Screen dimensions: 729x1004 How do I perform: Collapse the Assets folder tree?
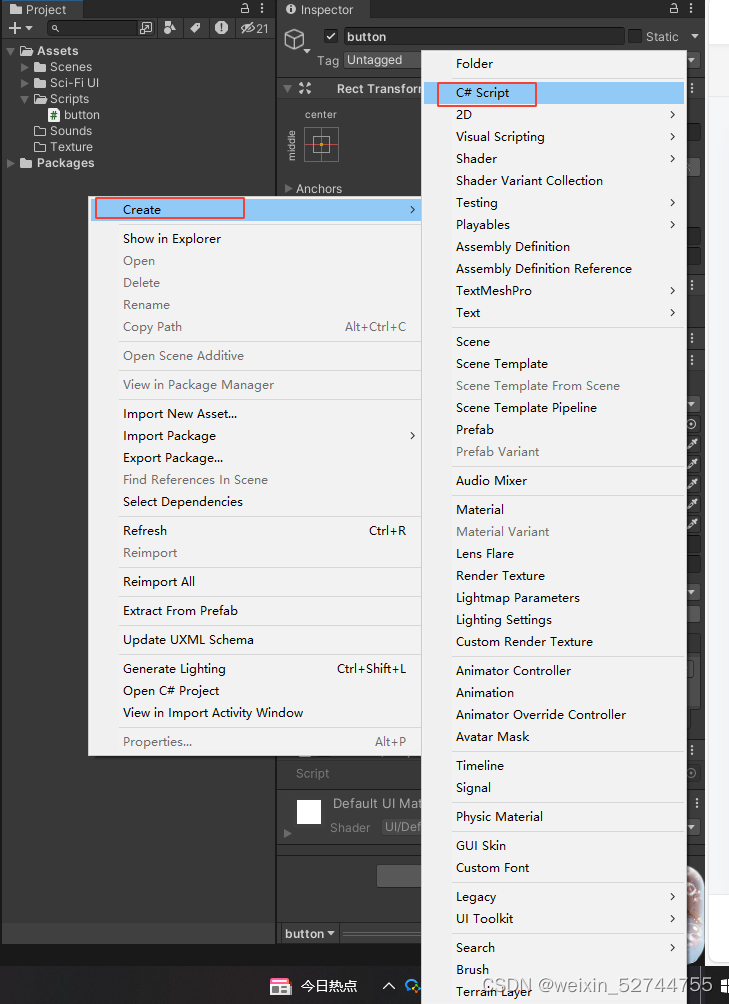[x=10, y=50]
